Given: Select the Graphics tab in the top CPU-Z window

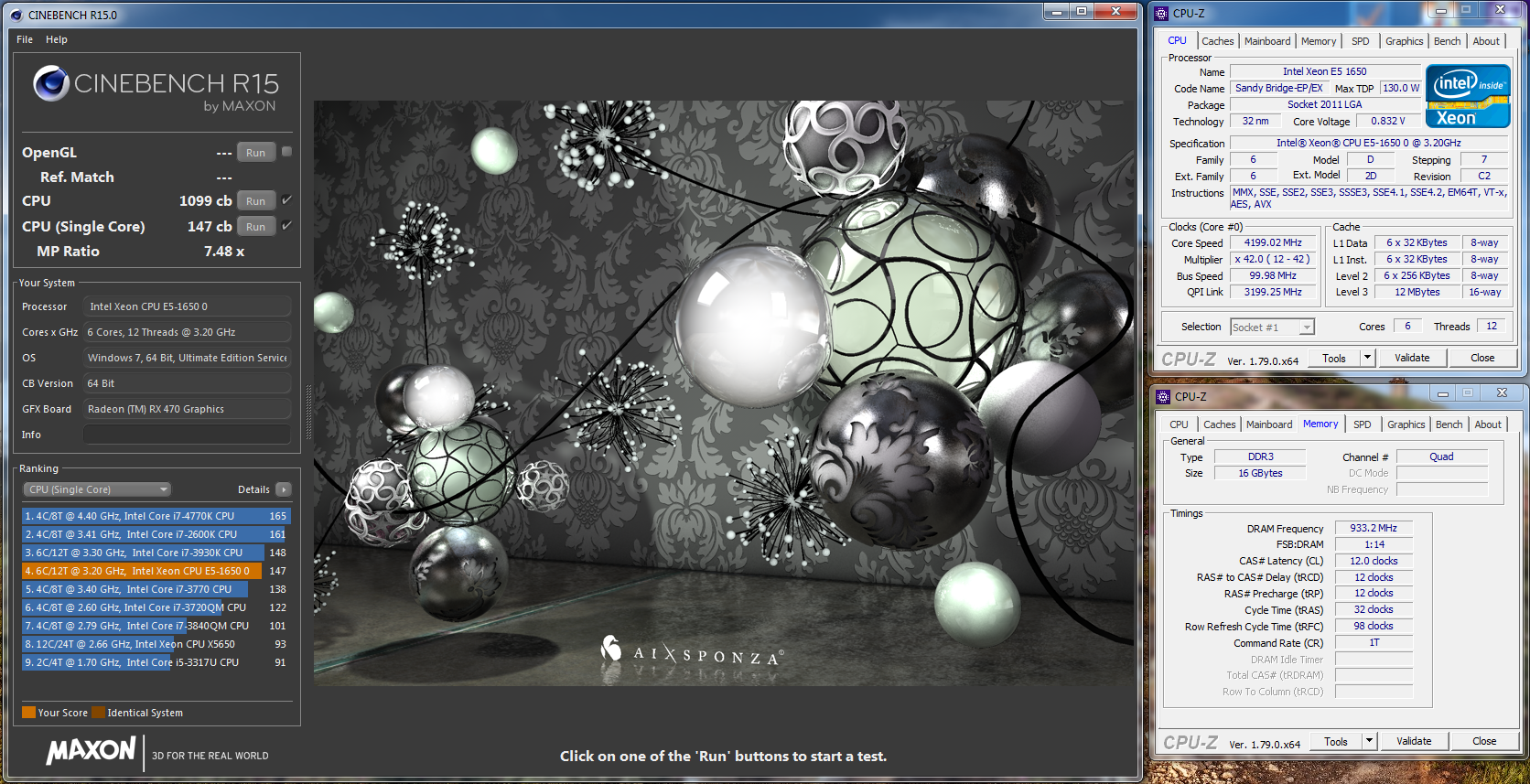Looking at the screenshot, I should coord(1404,41).
